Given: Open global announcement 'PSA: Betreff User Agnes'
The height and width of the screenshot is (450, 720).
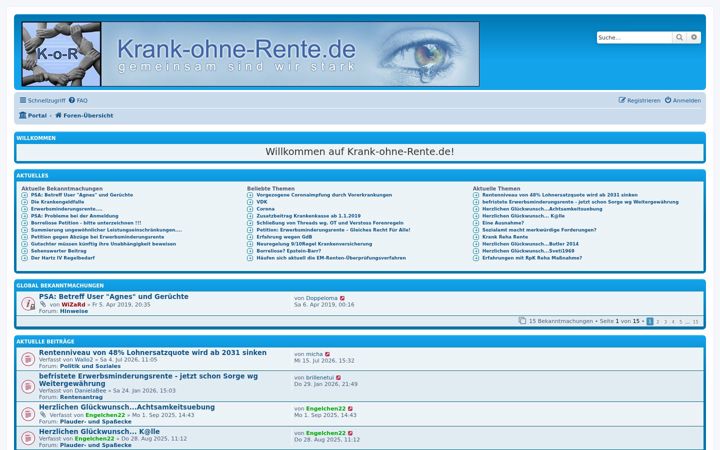Looking at the screenshot, I should (x=113, y=297).
